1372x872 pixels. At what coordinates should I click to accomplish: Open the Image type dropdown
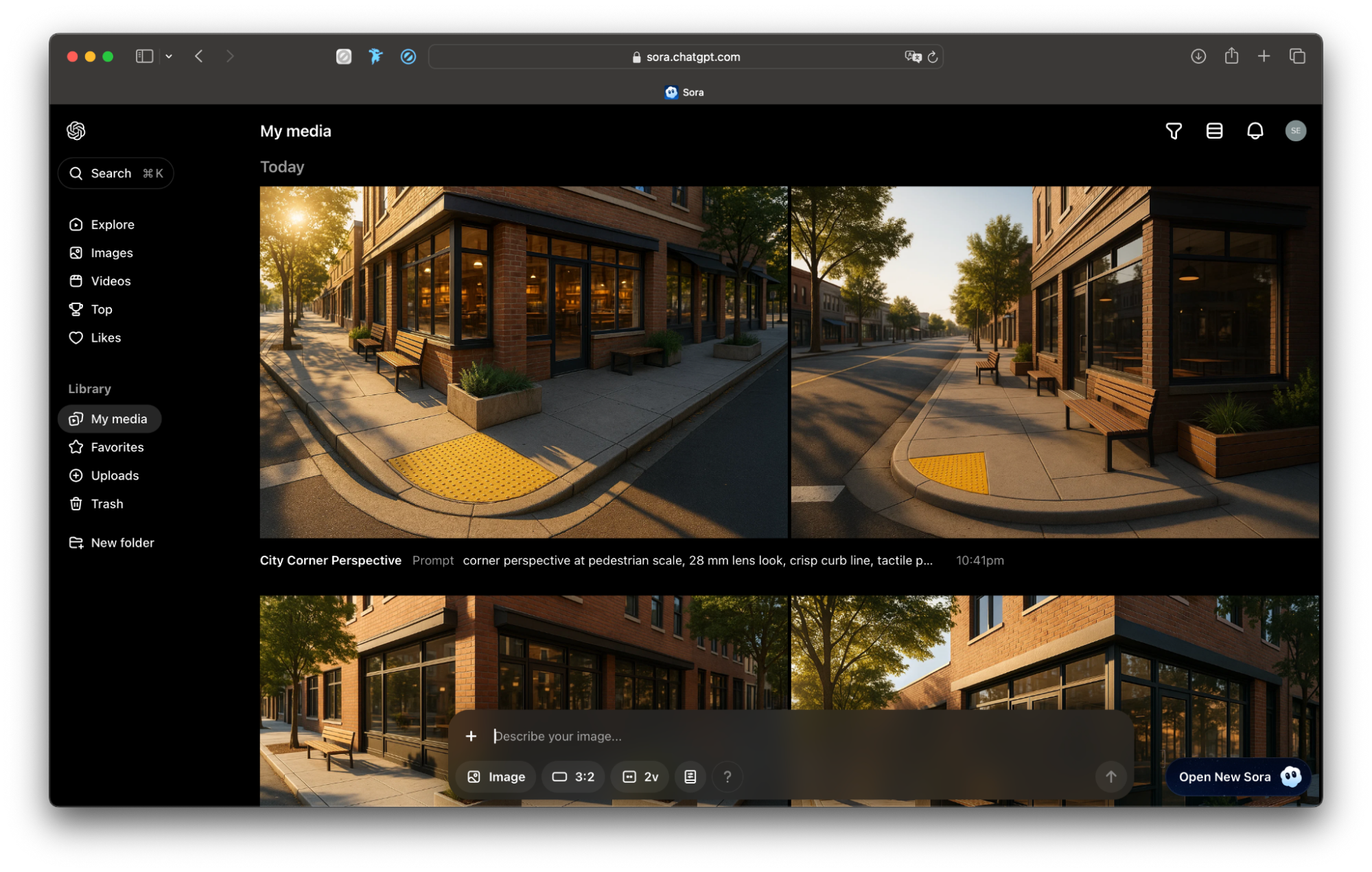(x=496, y=777)
